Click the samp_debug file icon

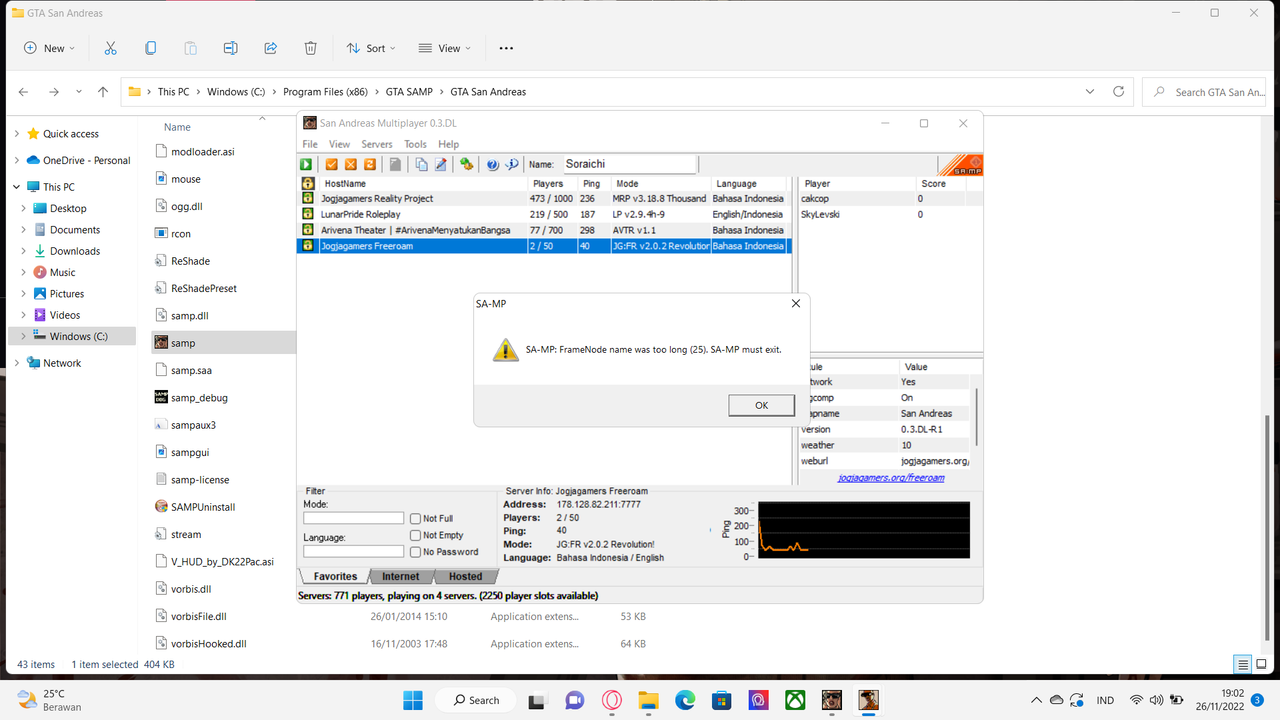point(161,397)
